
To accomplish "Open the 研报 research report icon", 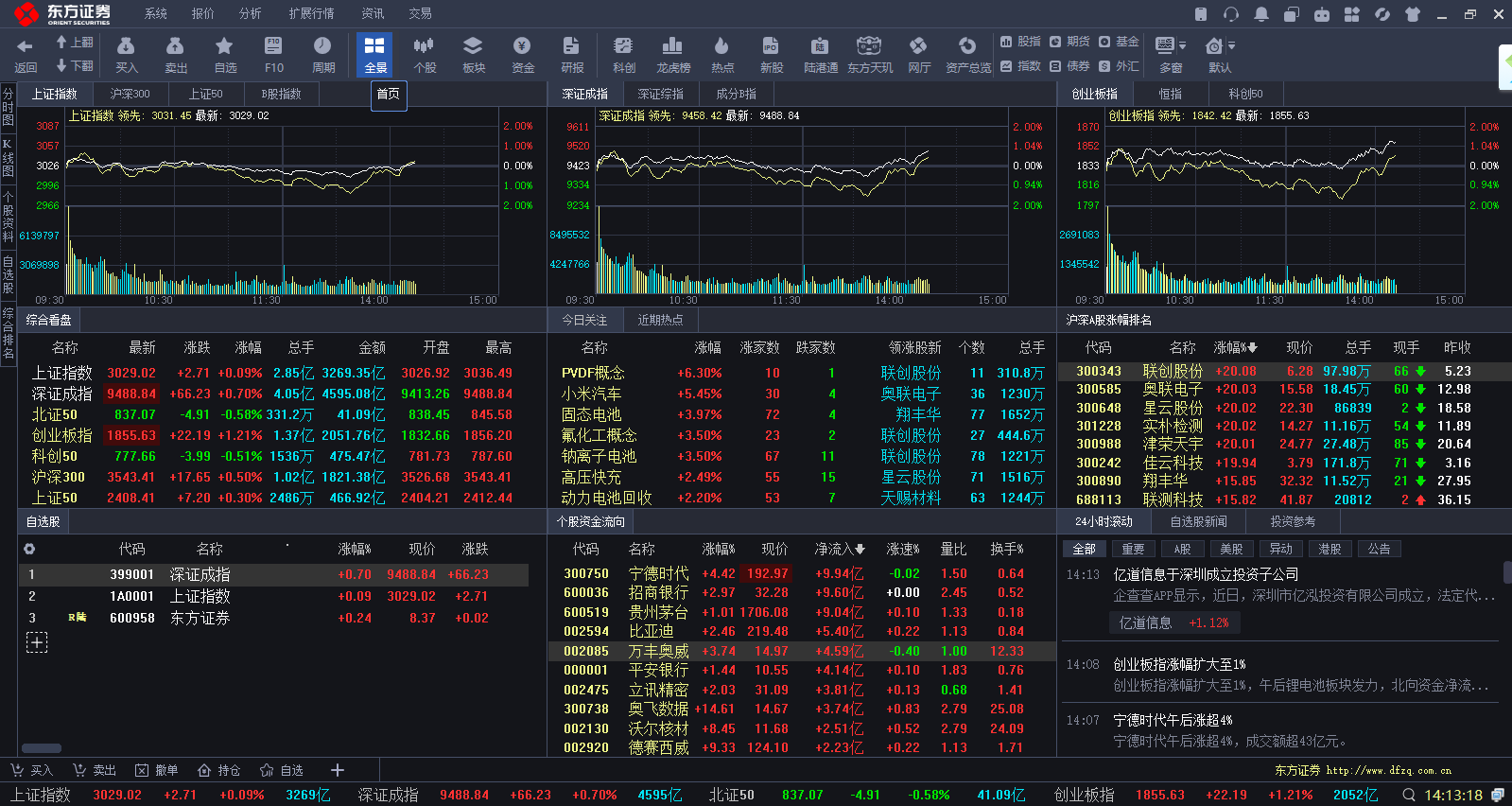I will (x=571, y=55).
